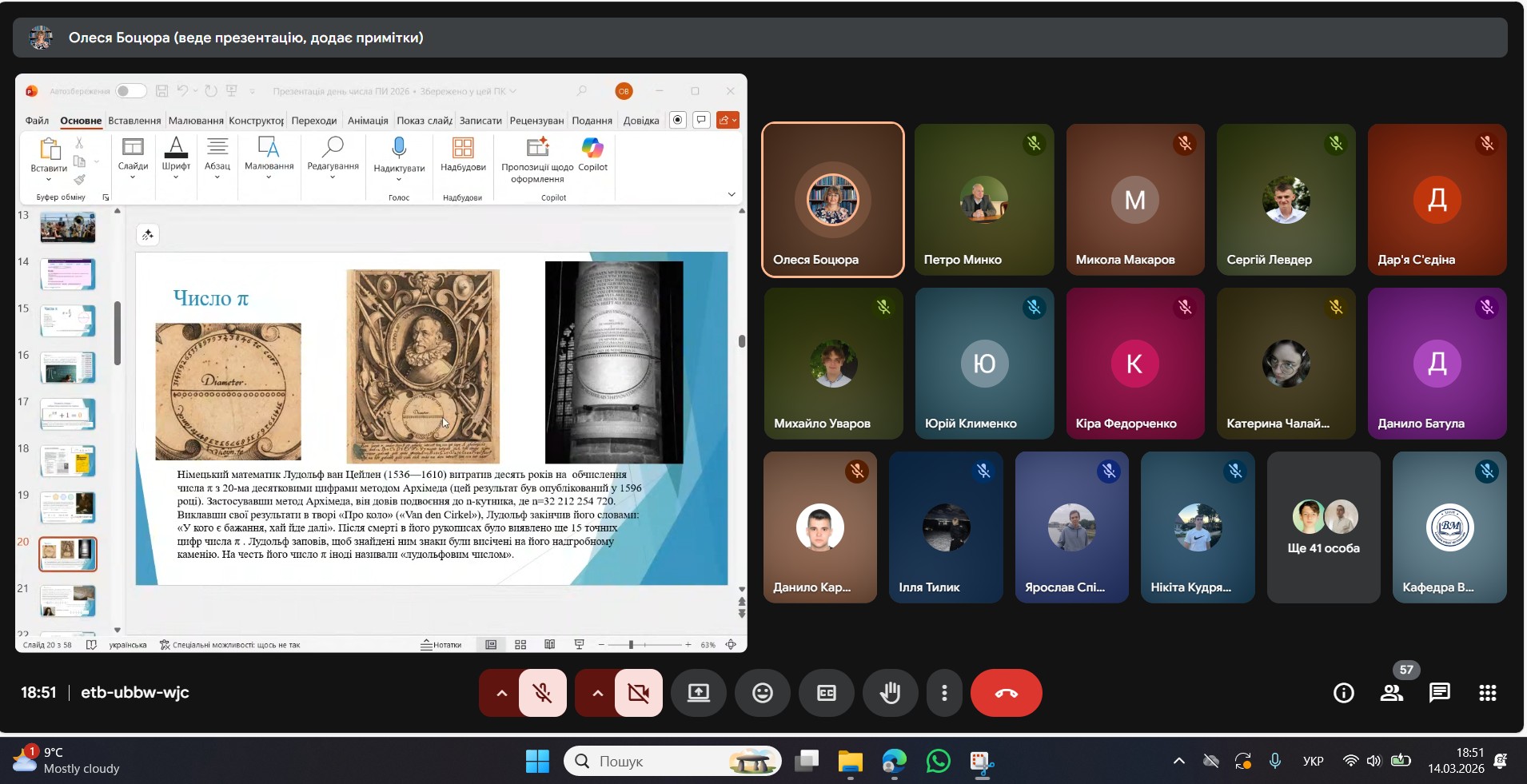Screen dimensions: 1527x784
Task: Select Олеся Боцюра's participant tile
Action: (832, 200)
